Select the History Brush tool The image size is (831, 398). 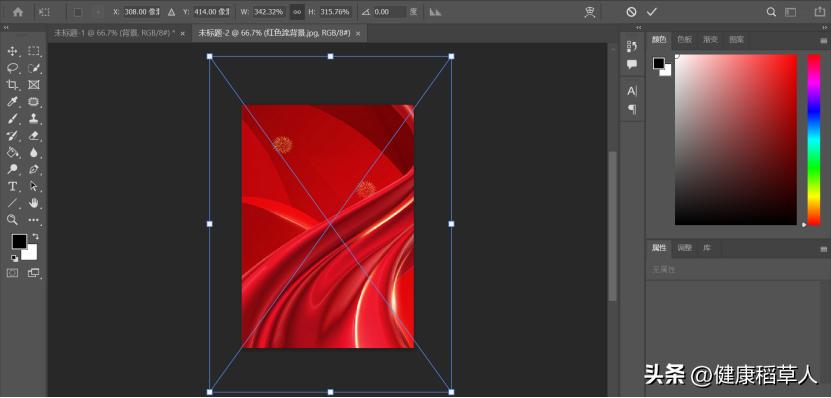[x=12, y=136]
